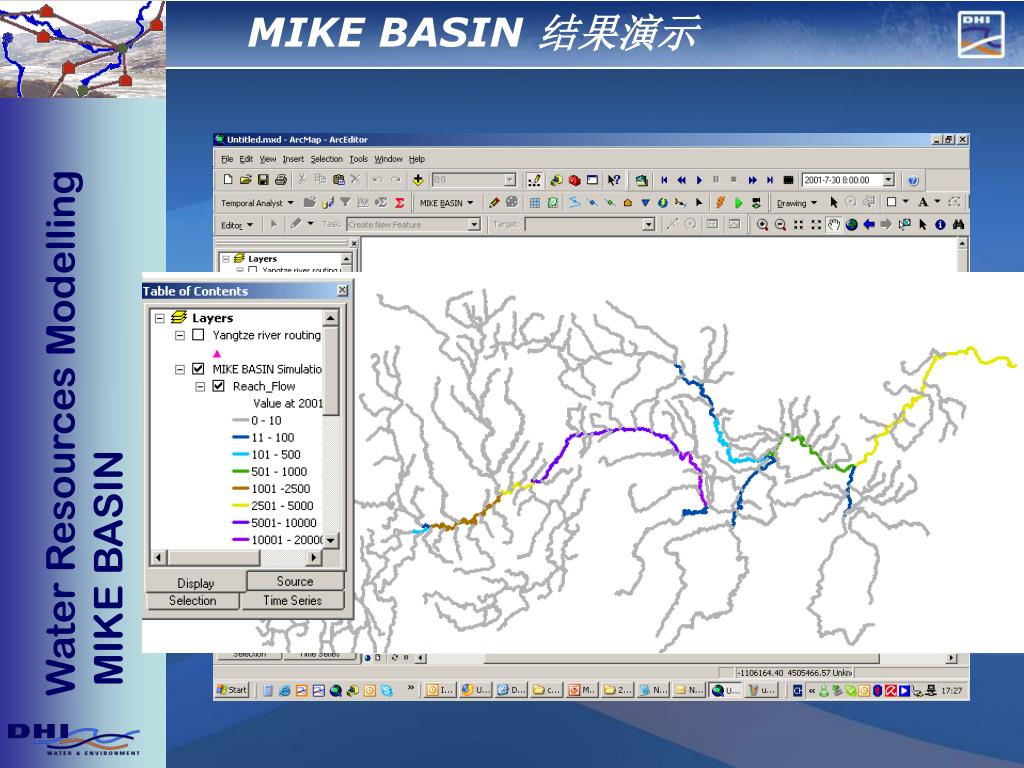Add a hydropower node icon
This screenshot has height=768, width=1024.
pyautogui.click(x=662, y=203)
